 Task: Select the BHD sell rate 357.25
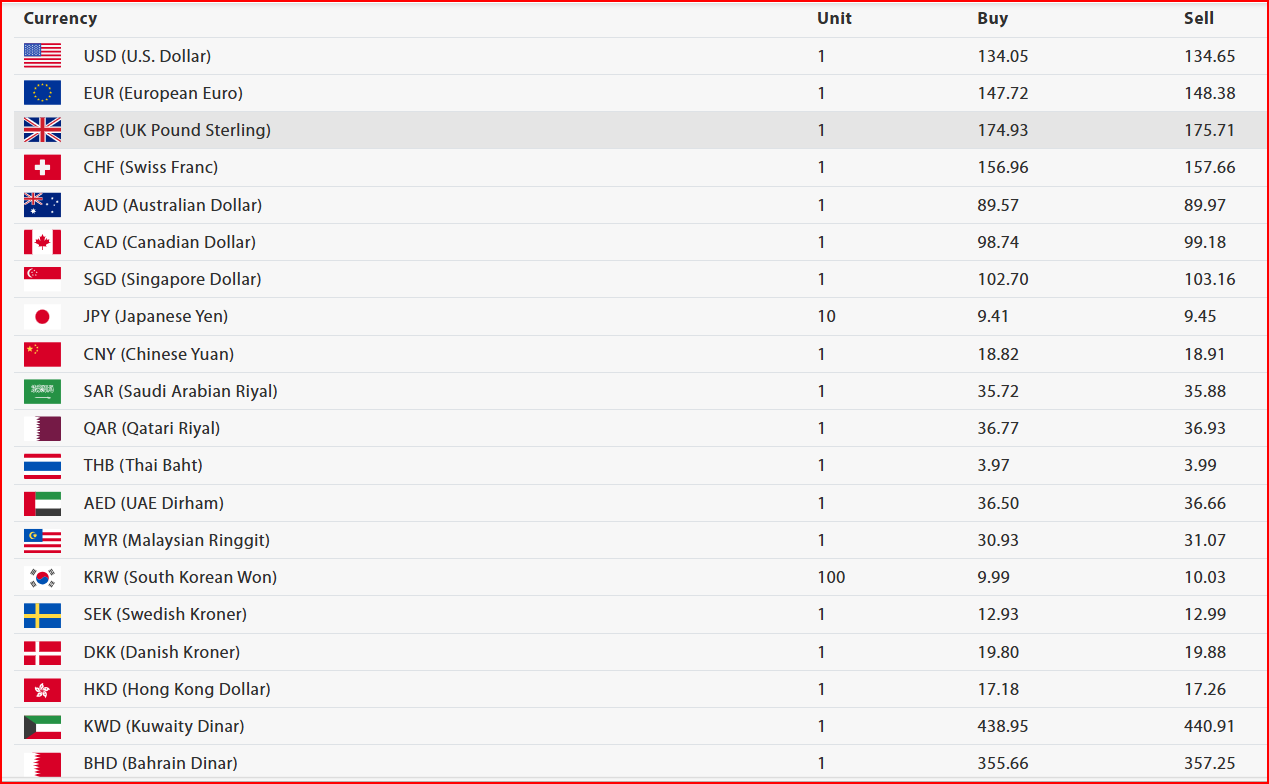pos(1209,763)
